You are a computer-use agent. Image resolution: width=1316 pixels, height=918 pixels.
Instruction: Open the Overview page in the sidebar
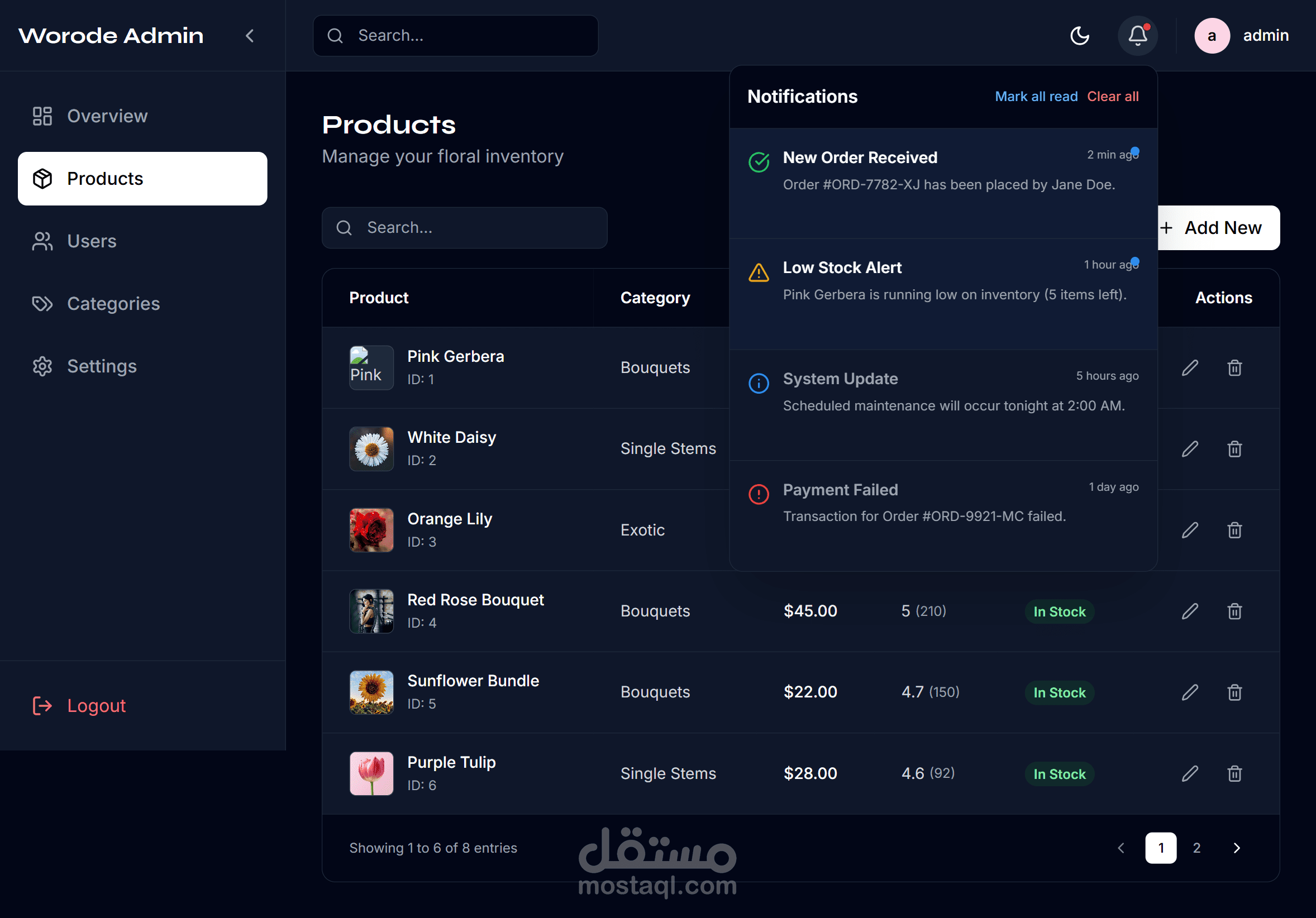[107, 116]
